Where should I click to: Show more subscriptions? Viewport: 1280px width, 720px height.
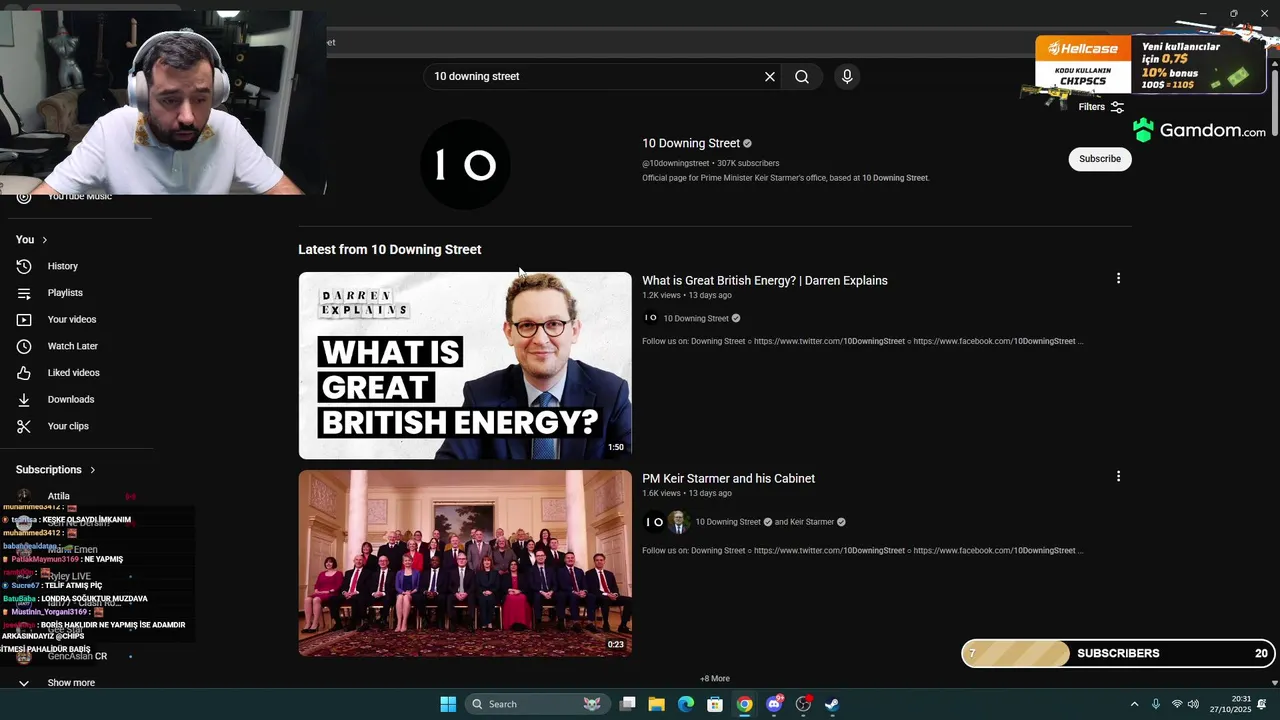[70, 683]
